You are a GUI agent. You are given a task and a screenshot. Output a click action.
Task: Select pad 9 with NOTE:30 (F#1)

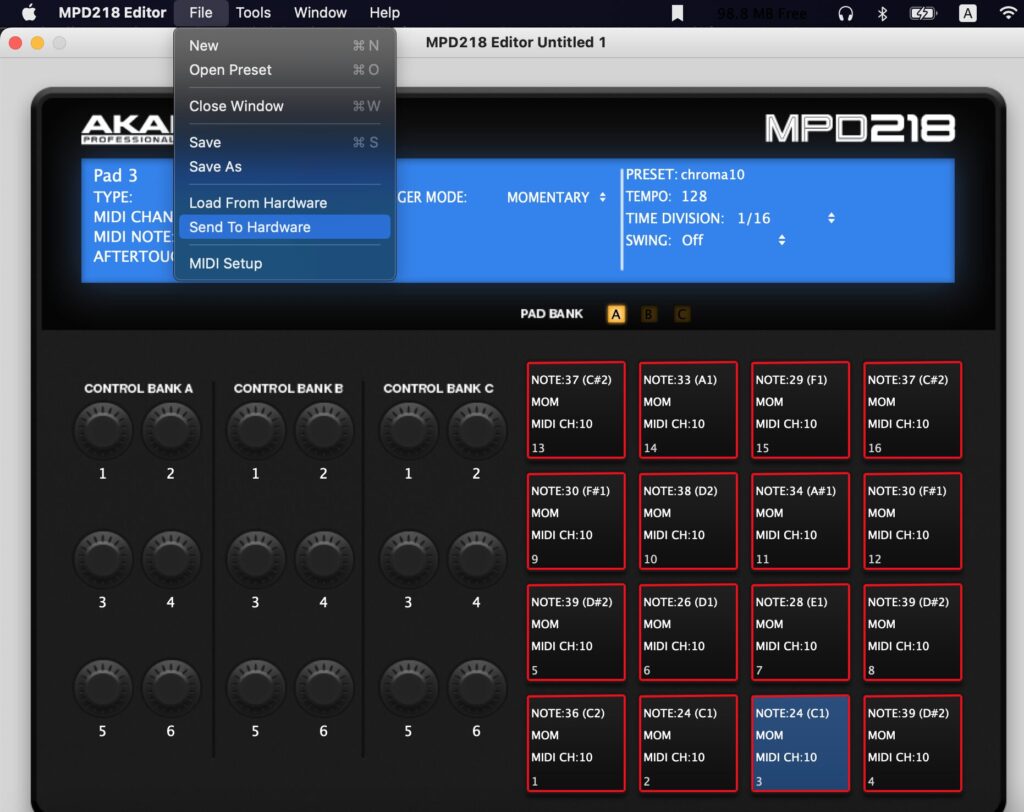[x=575, y=521]
